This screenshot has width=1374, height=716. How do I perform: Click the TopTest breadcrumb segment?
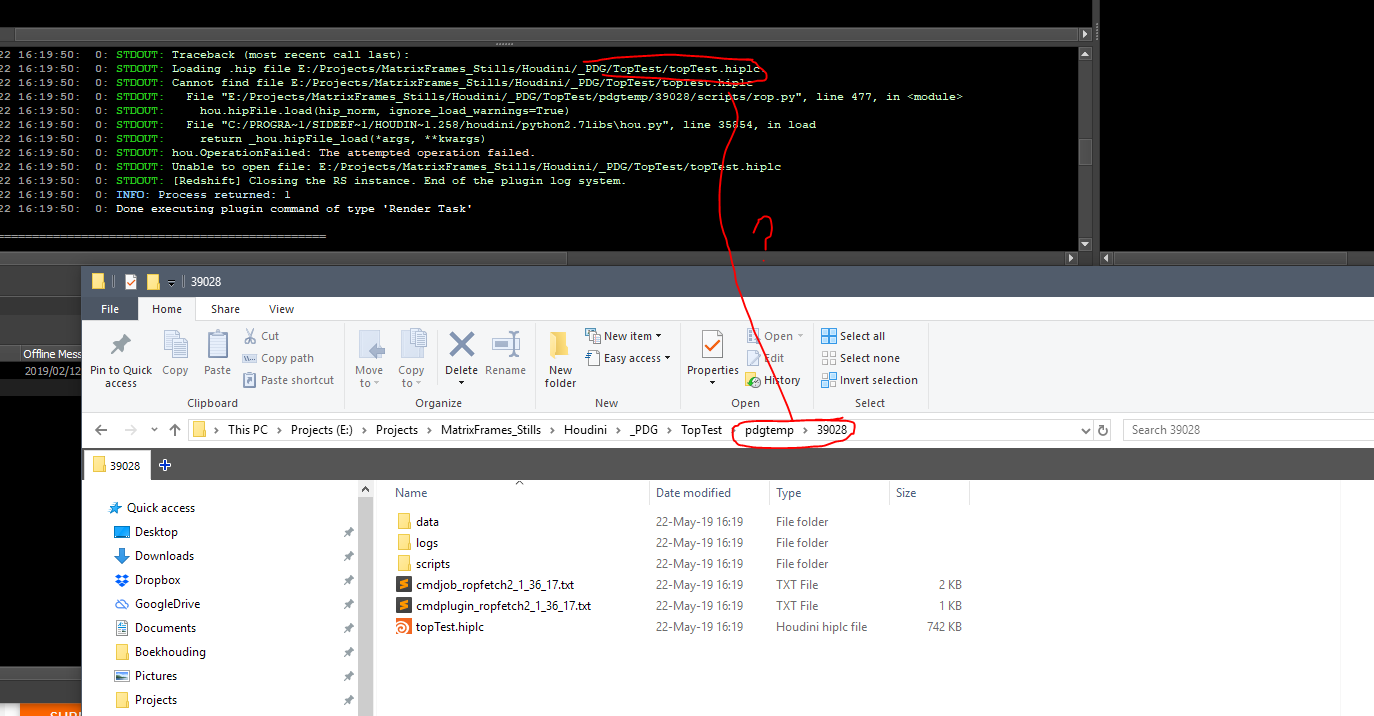(x=702, y=430)
